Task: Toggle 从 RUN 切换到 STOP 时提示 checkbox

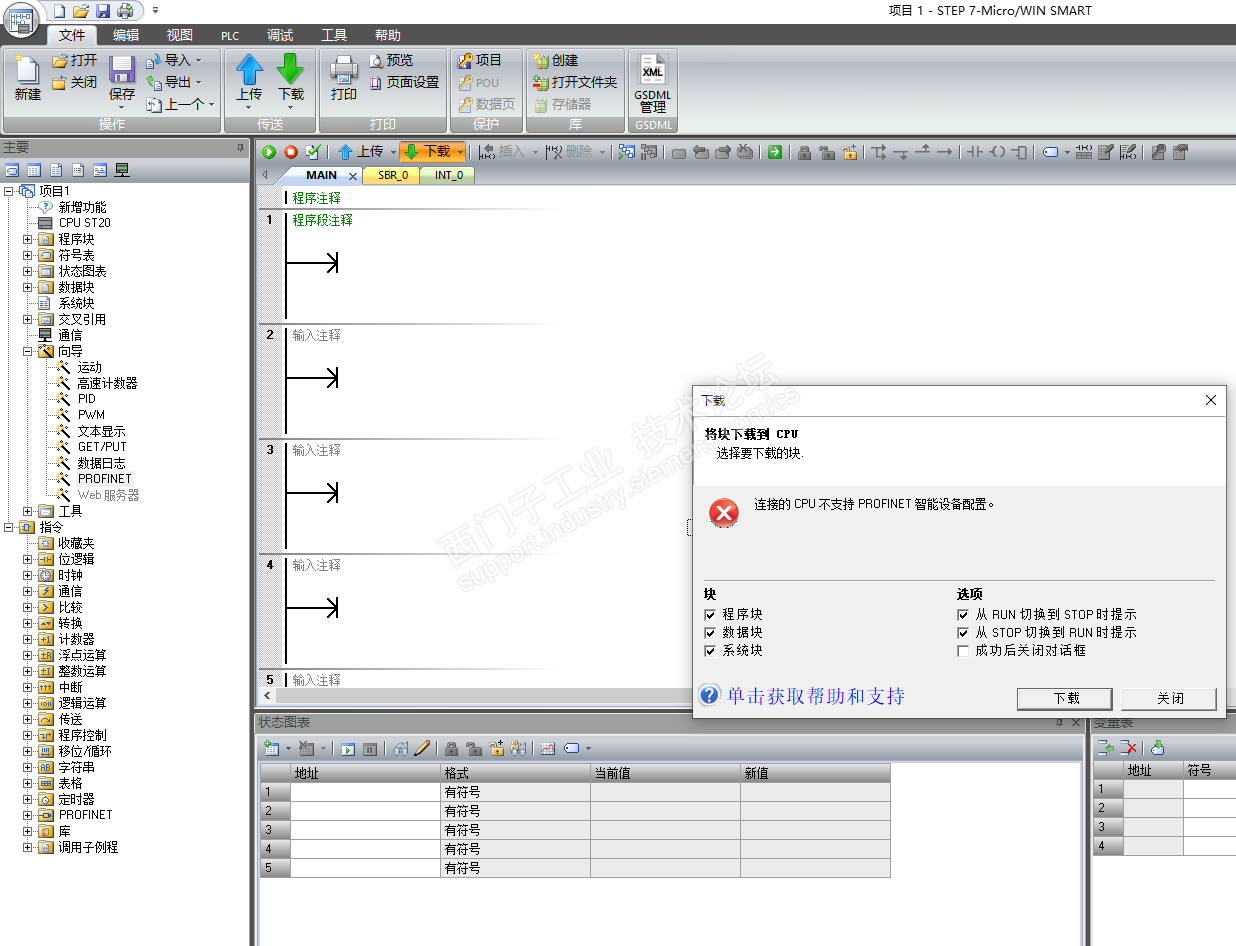Action: point(963,614)
